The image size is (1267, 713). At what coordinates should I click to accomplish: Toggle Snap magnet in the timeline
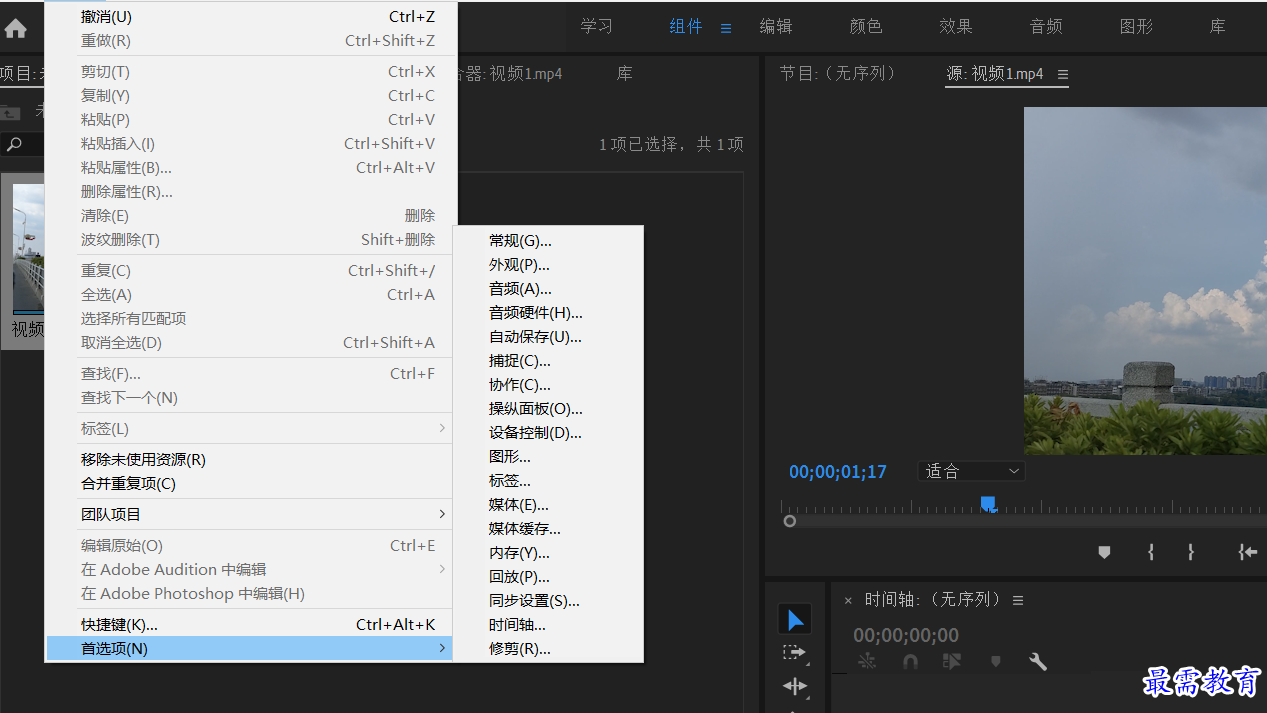coord(910,661)
